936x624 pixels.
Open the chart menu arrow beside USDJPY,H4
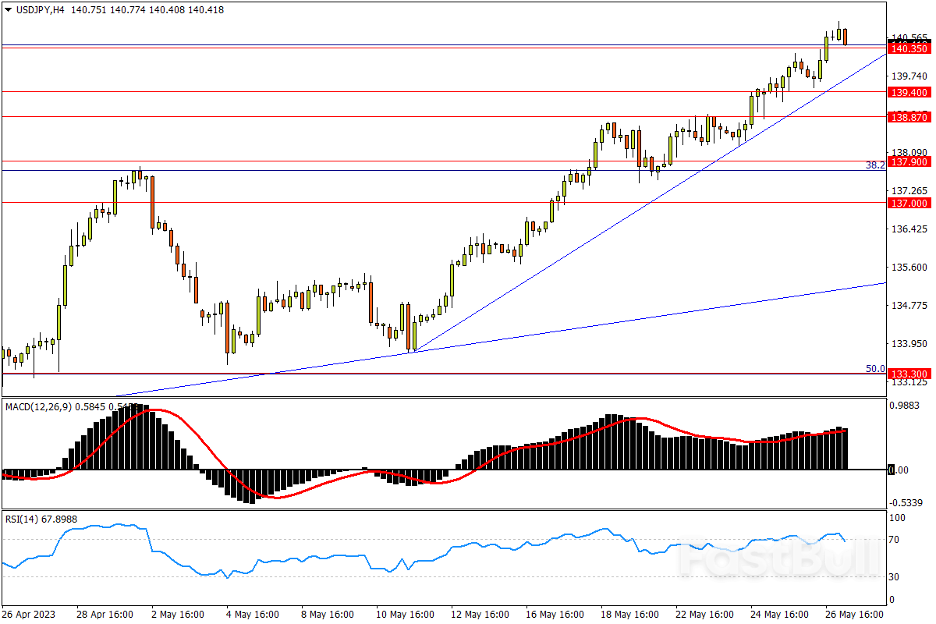coord(8,9)
